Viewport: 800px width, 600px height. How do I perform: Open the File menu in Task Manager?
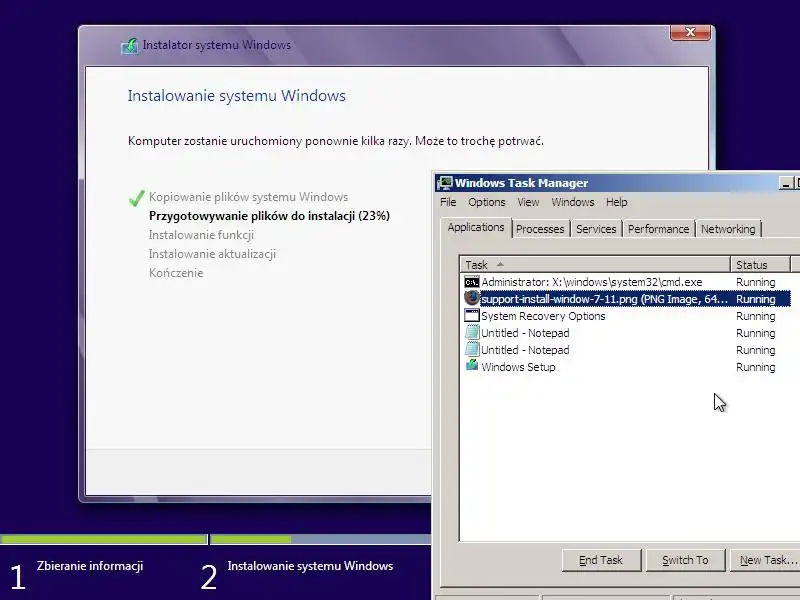pyautogui.click(x=448, y=202)
